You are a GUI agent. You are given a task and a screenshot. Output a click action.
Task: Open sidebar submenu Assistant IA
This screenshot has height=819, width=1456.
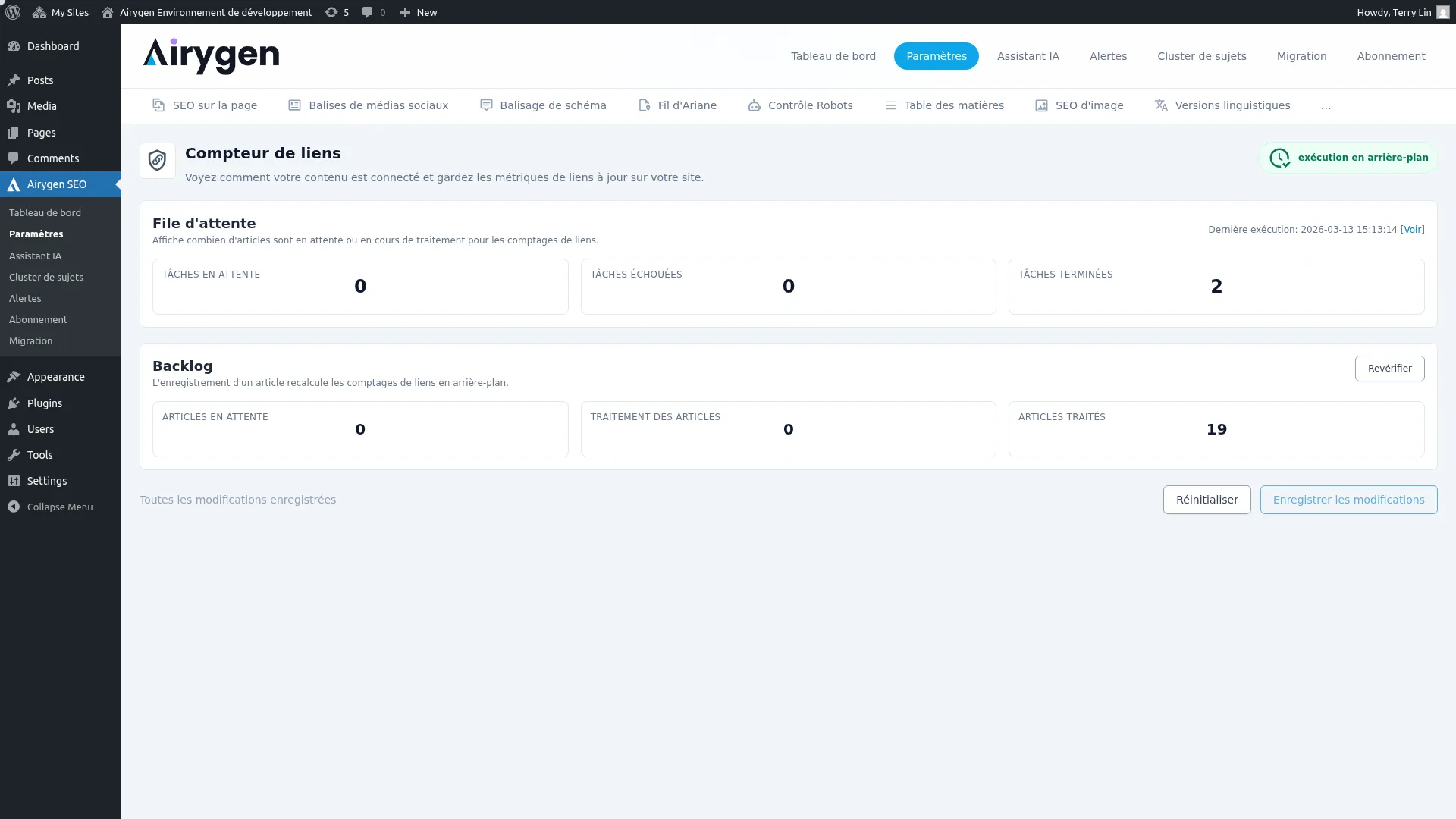click(x=35, y=256)
